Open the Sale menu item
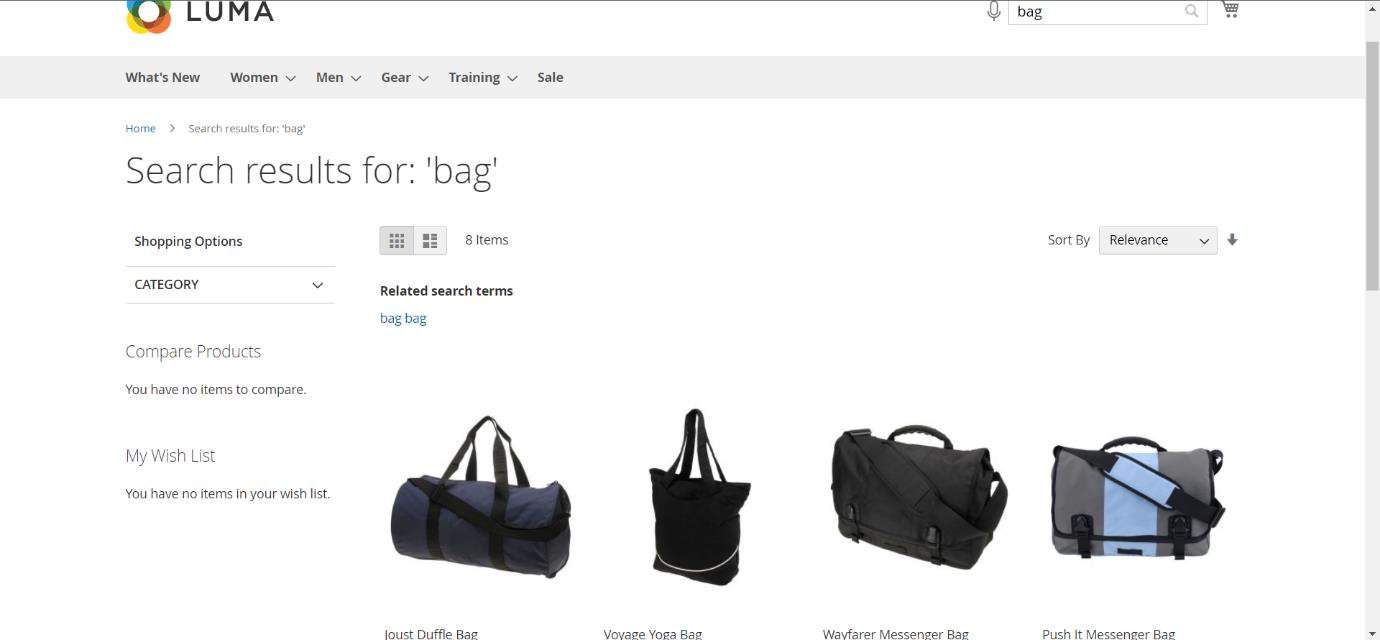The width and height of the screenshot is (1380, 640). pos(550,77)
